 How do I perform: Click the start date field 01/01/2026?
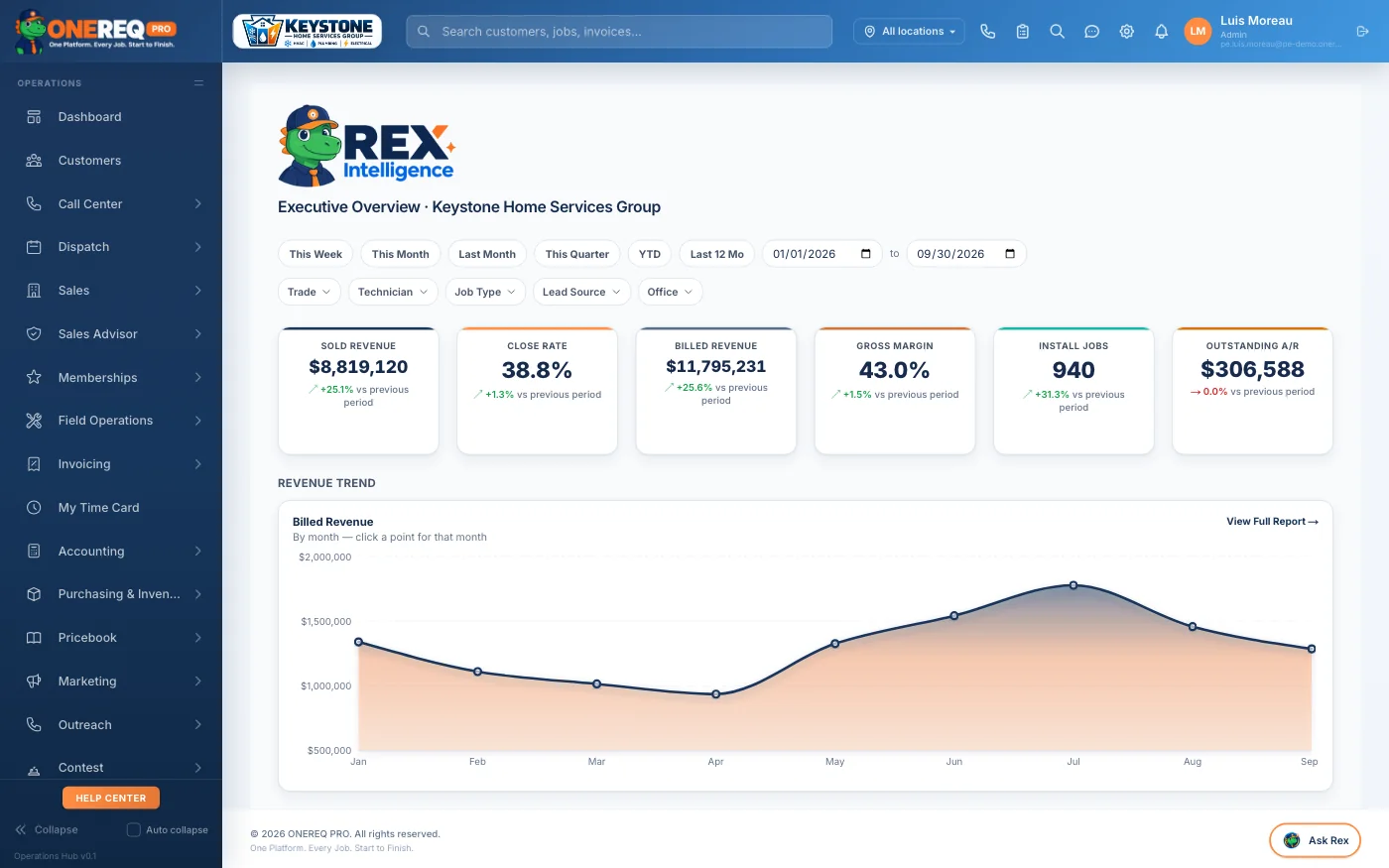821,254
